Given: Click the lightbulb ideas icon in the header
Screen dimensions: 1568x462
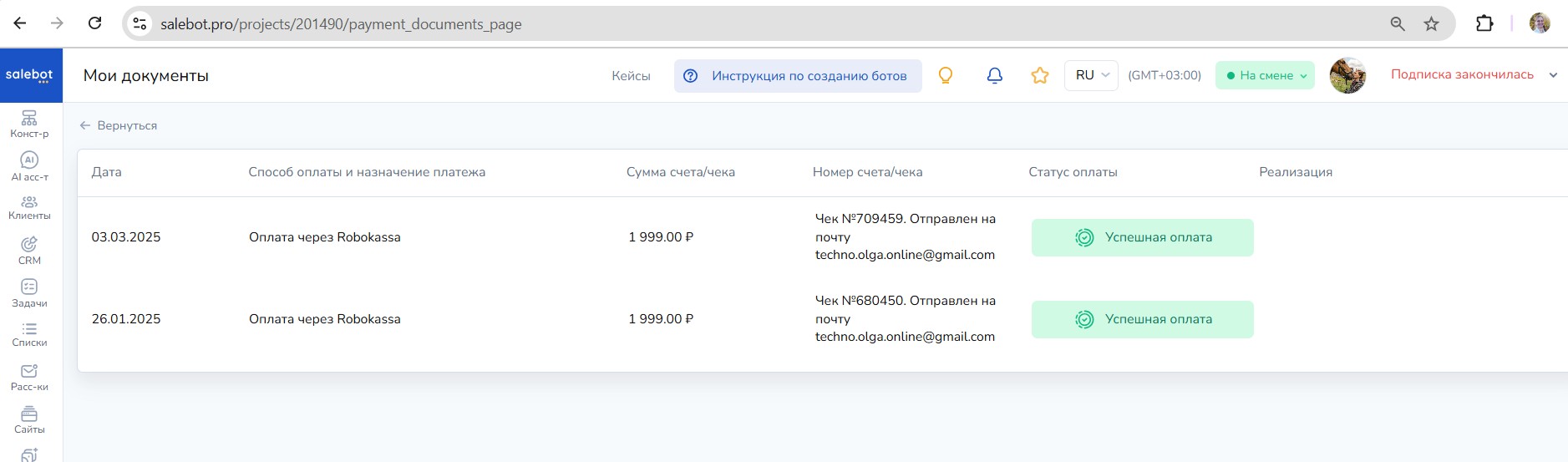Looking at the screenshot, I should click(946, 75).
